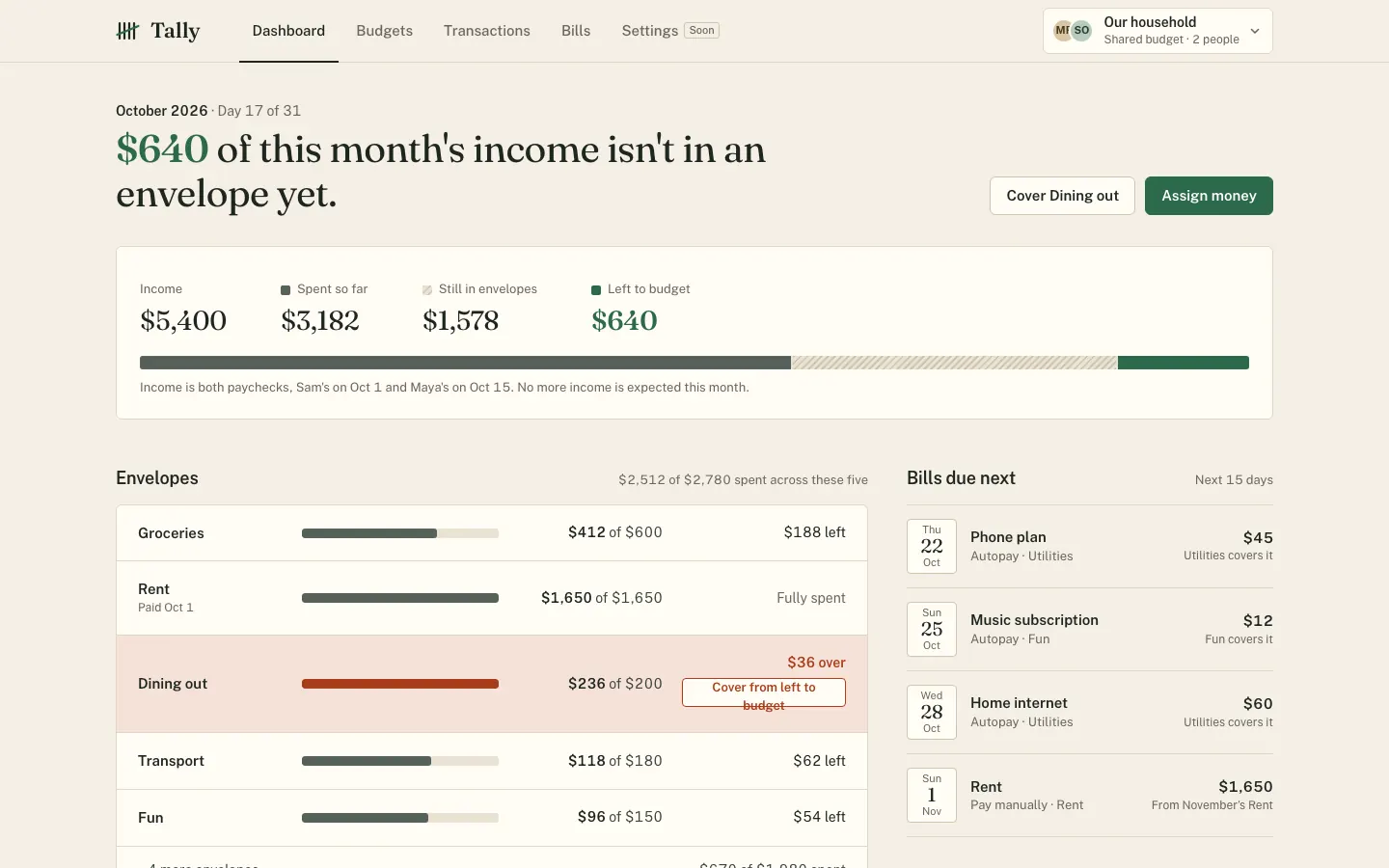Click the Spent so far legend square
This screenshot has height=868, width=1389.
click(x=286, y=290)
